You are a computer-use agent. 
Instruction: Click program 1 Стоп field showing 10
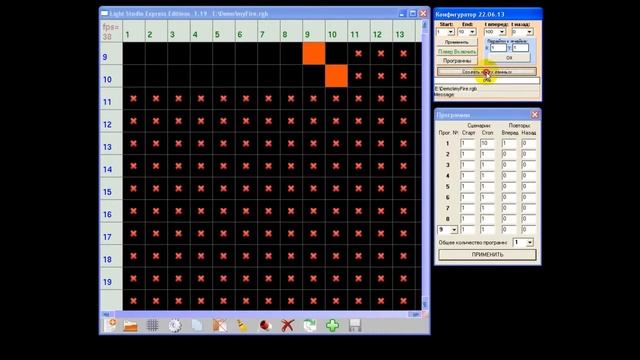pos(487,143)
